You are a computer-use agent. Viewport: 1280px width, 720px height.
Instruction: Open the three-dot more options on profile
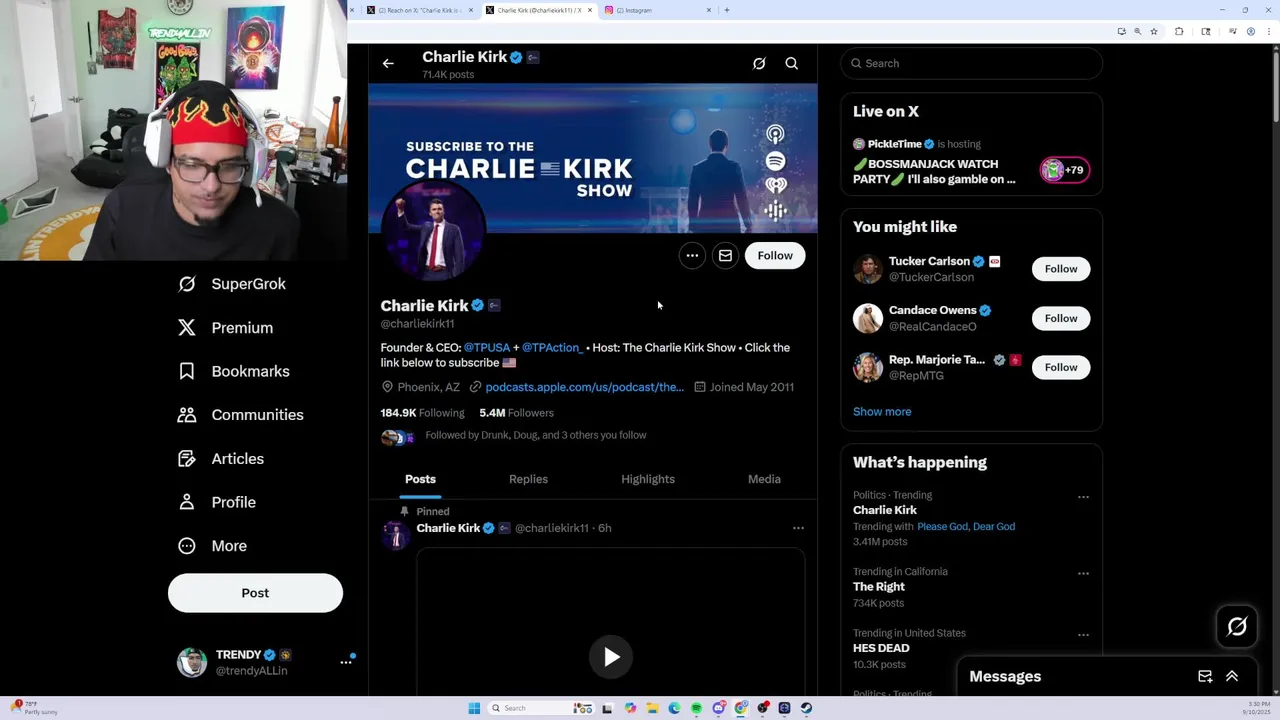pyautogui.click(x=692, y=256)
